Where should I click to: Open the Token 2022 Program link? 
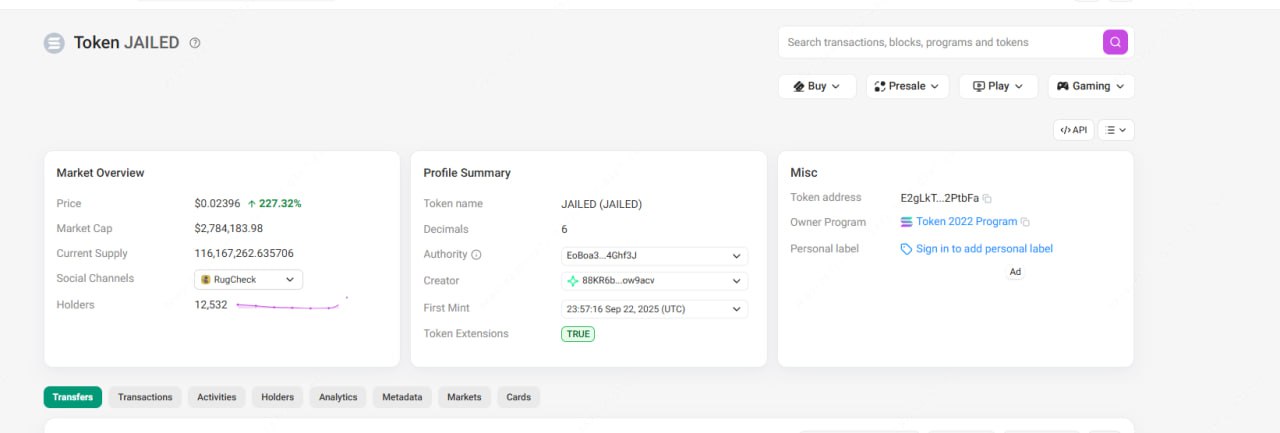[x=966, y=222]
